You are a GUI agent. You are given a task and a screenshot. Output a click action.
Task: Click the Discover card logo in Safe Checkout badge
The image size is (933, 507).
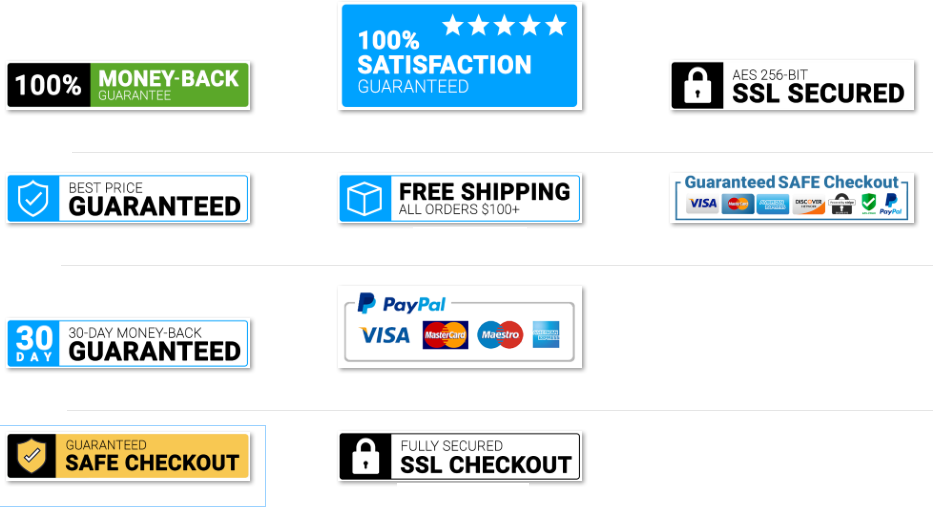[x=809, y=204]
